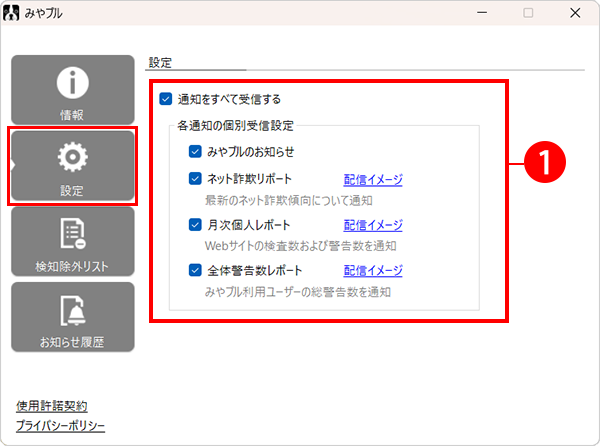Open the 情報 info panel
The height and width of the screenshot is (446, 600).
(72, 90)
